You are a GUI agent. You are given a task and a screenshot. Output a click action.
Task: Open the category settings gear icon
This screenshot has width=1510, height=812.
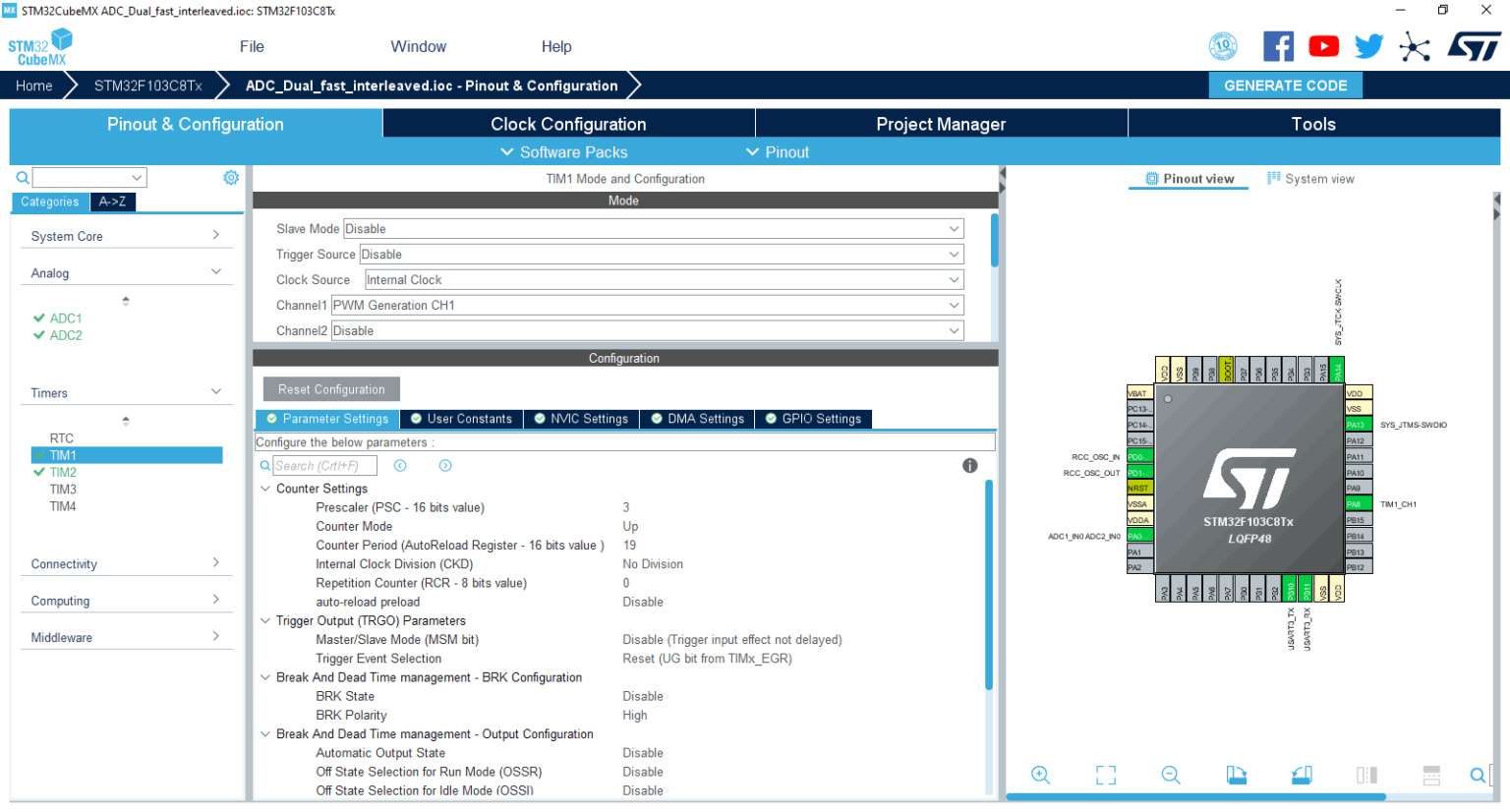click(231, 177)
